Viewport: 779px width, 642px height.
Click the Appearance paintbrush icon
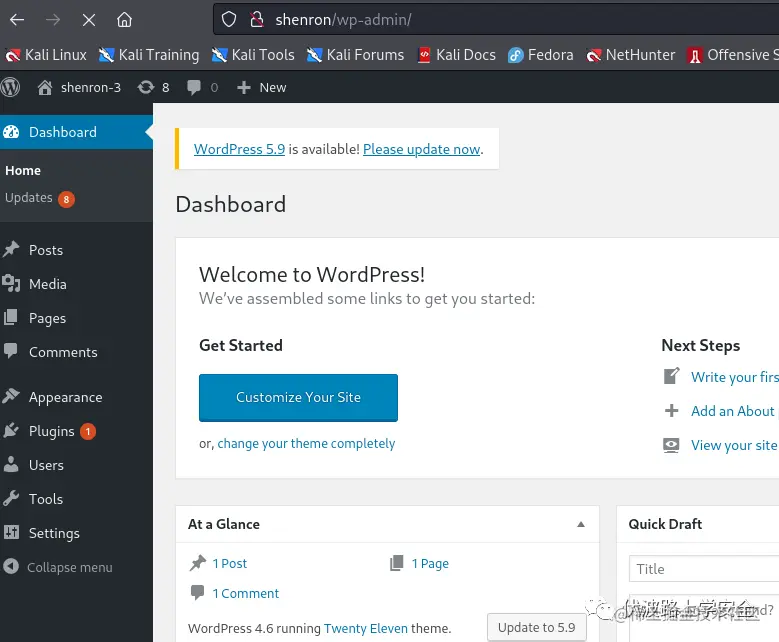click(11, 396)
